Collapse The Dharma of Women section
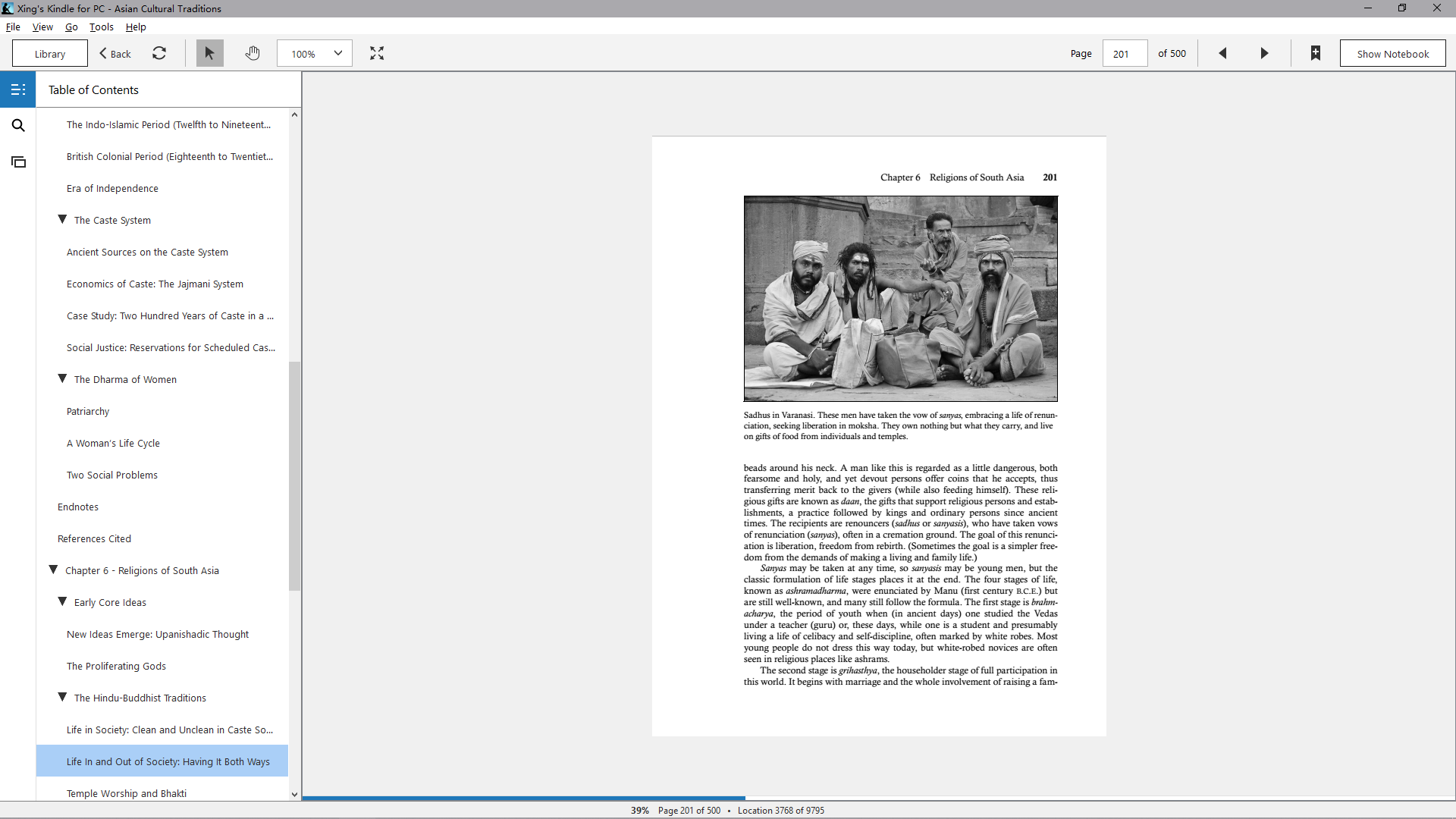 pos(63,378)
